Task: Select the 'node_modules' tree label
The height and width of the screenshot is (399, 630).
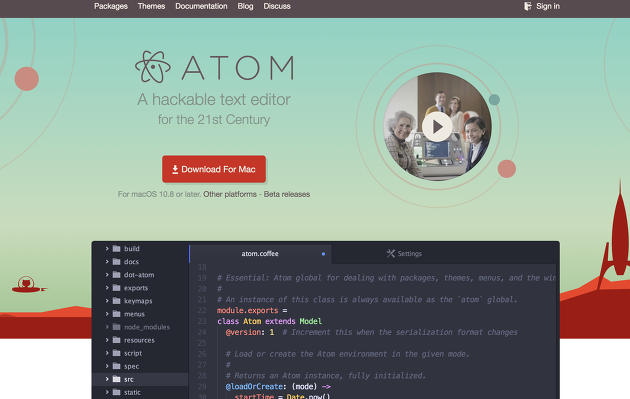Action: 147,327
